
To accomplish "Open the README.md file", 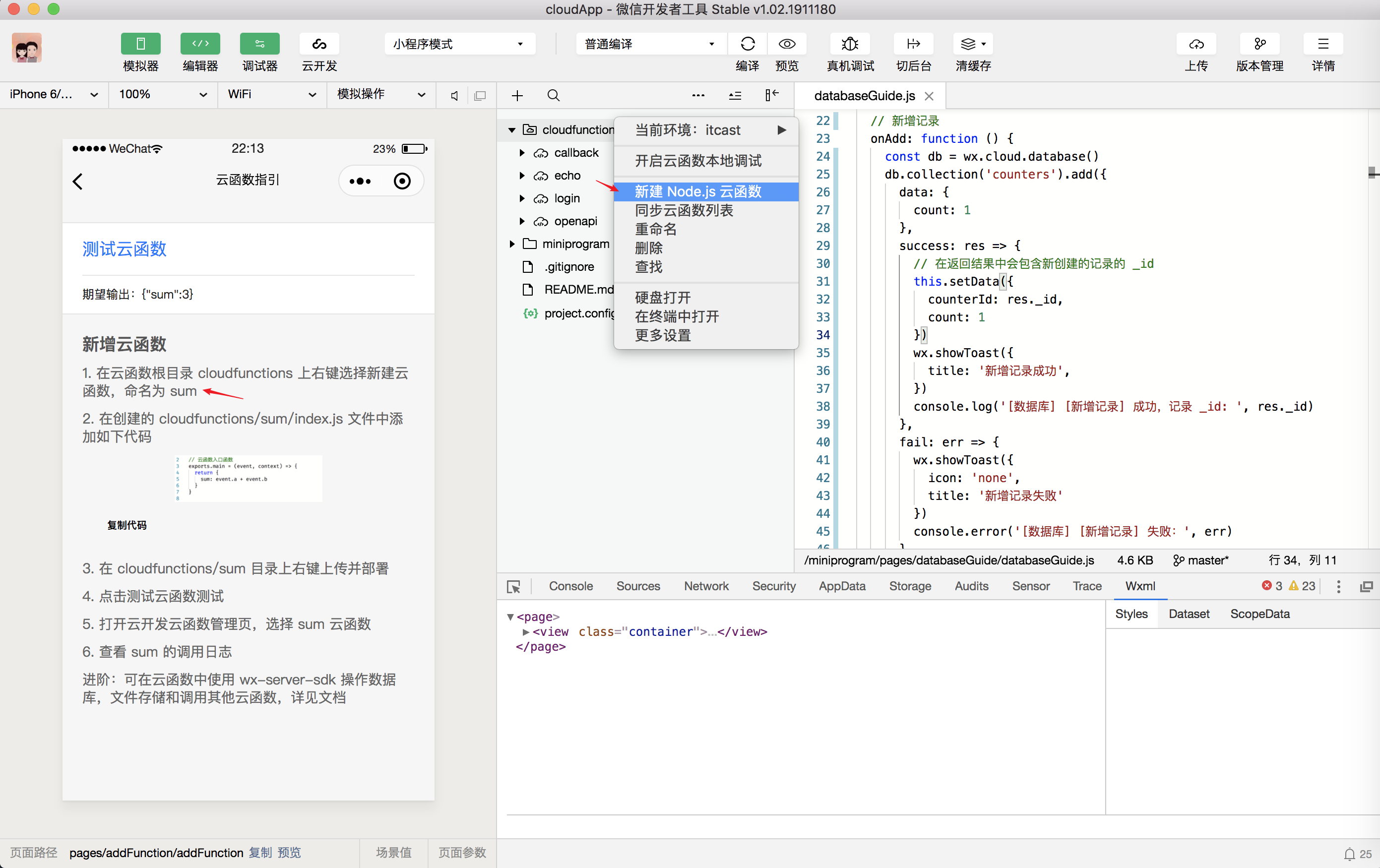I will click(568, 289).
